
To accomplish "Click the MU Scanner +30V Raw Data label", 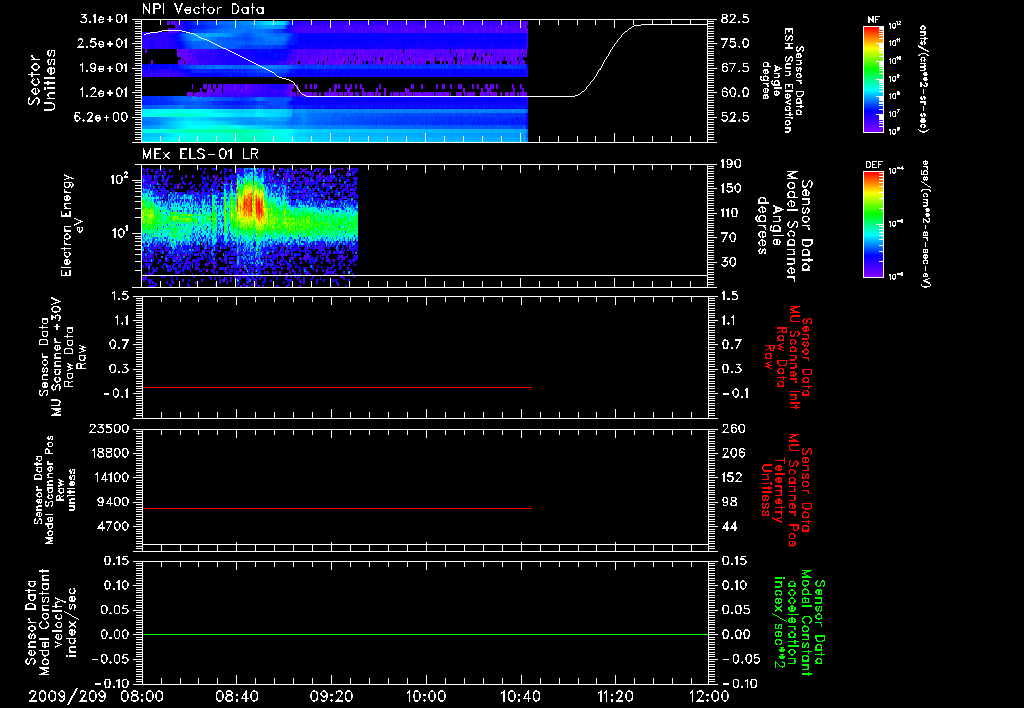I will pos(62,357).
